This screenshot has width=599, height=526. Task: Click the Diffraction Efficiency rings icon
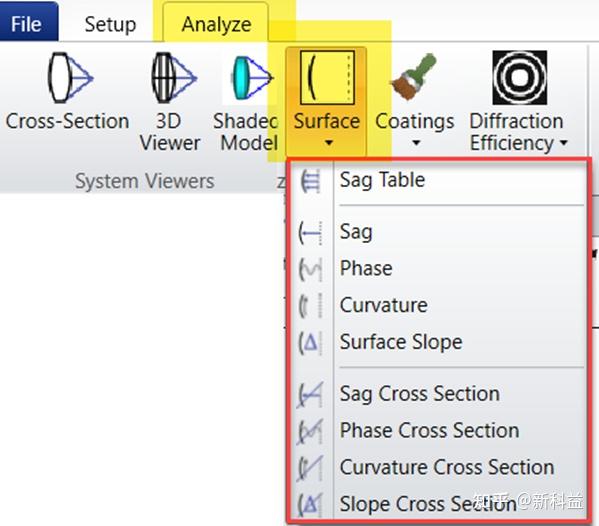click(520, 78)
